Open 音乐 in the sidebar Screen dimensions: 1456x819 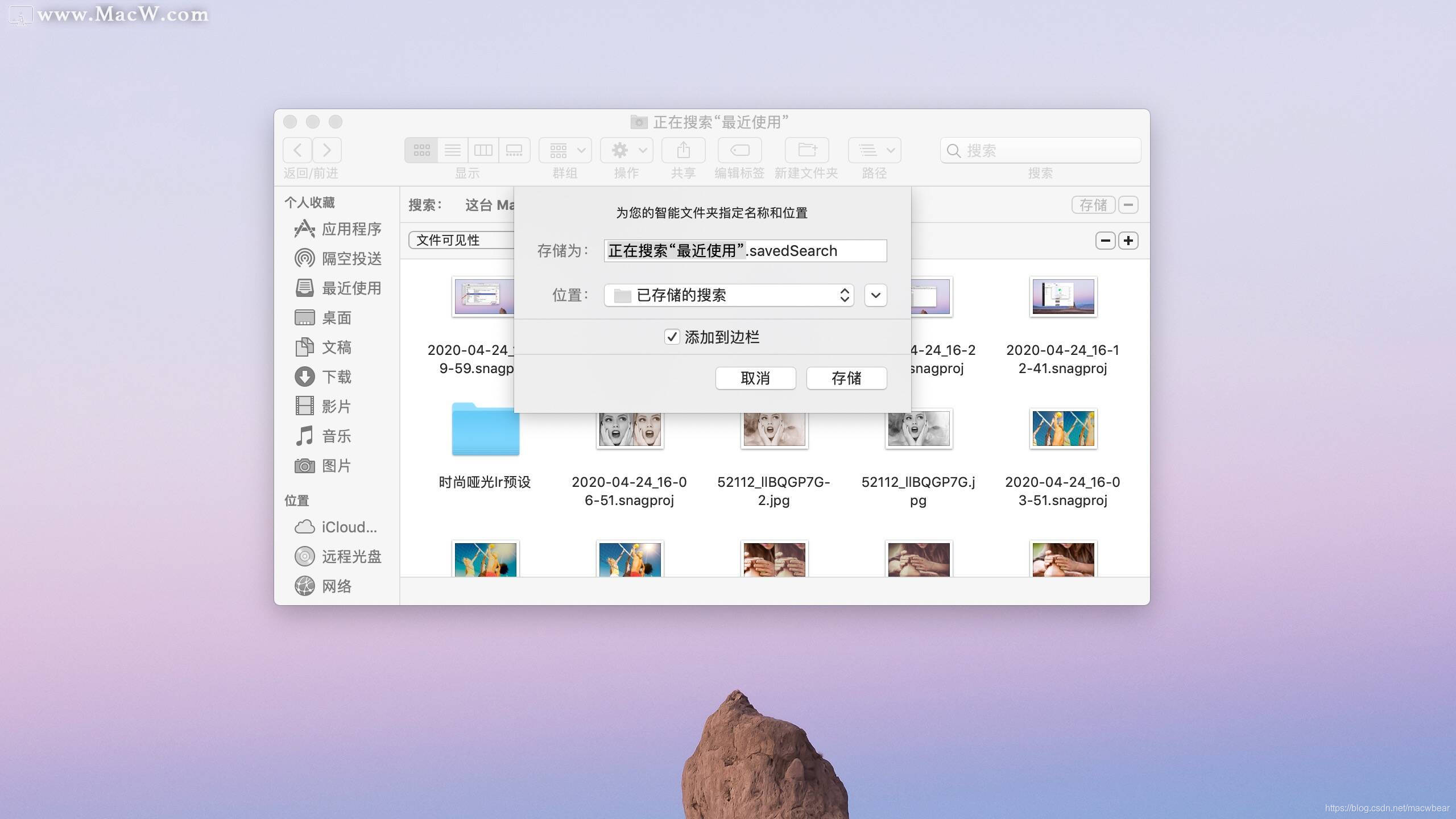pos(323,436)
